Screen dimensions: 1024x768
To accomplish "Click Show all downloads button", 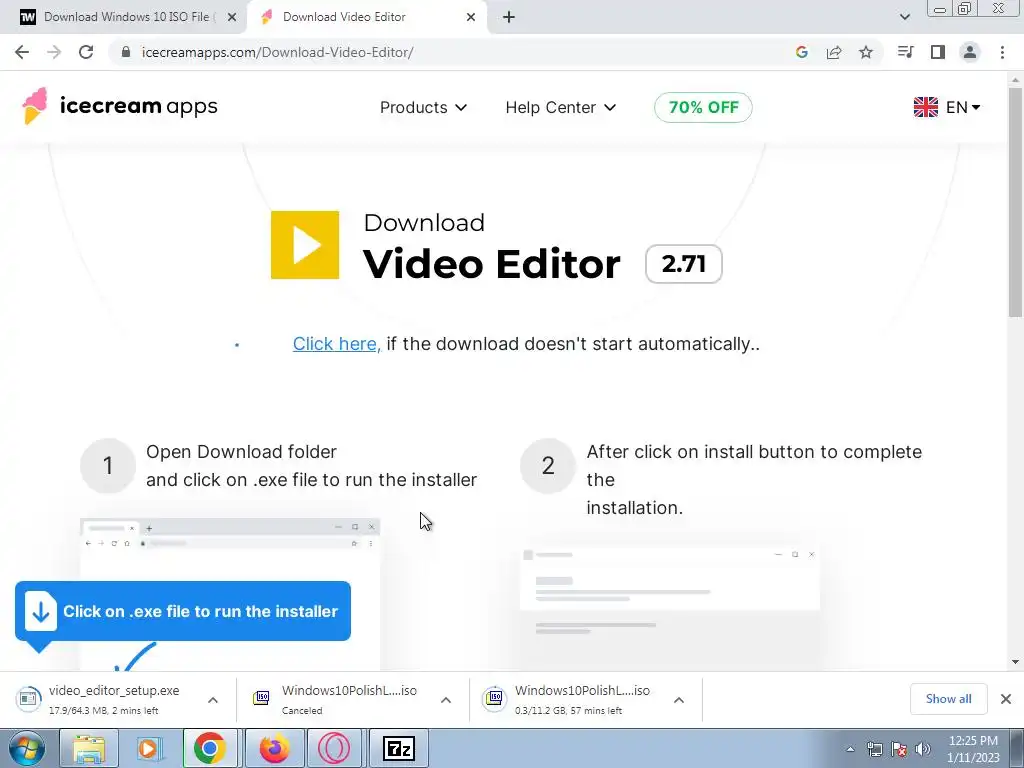I will click(x=948, y=699).
